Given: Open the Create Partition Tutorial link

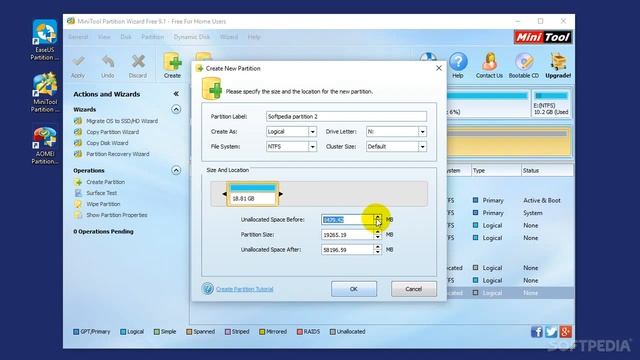Looking at the screenshot, I should (244, 289).
